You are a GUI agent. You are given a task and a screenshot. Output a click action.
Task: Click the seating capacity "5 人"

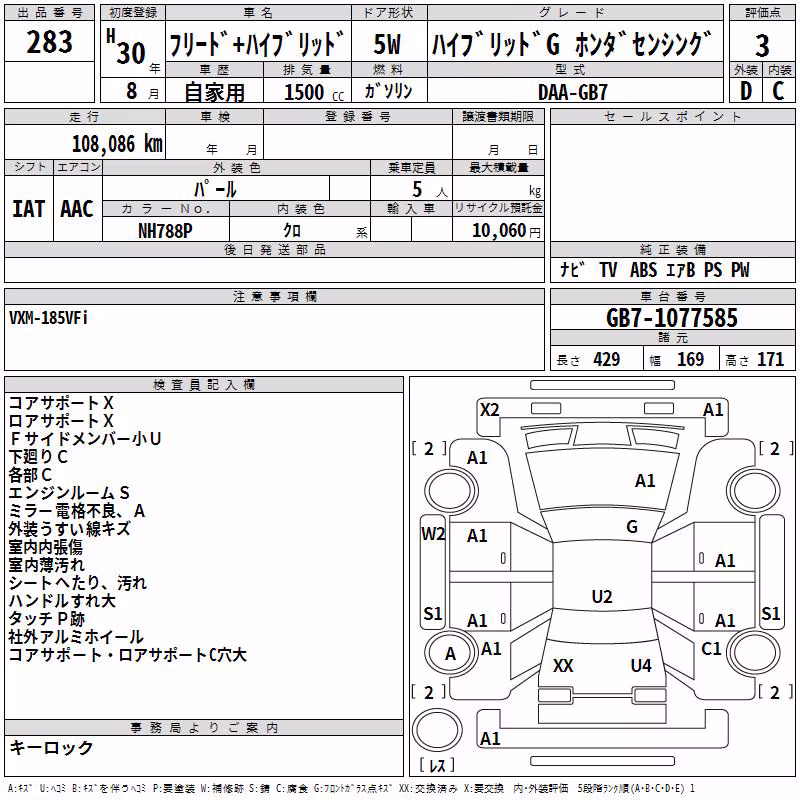[430, 189]
